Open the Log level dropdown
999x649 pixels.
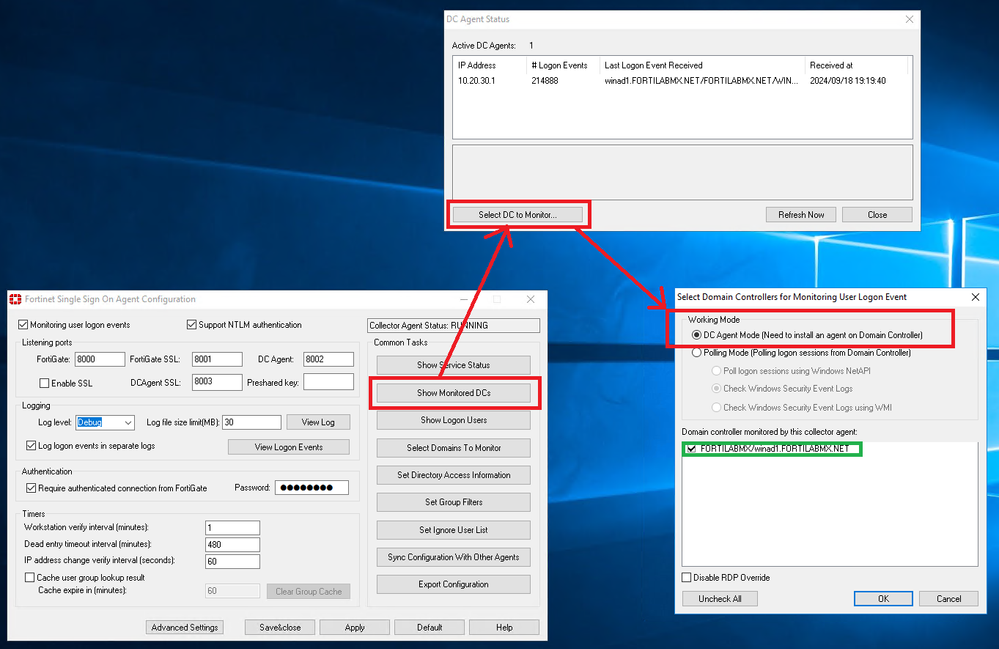[105, 422]
